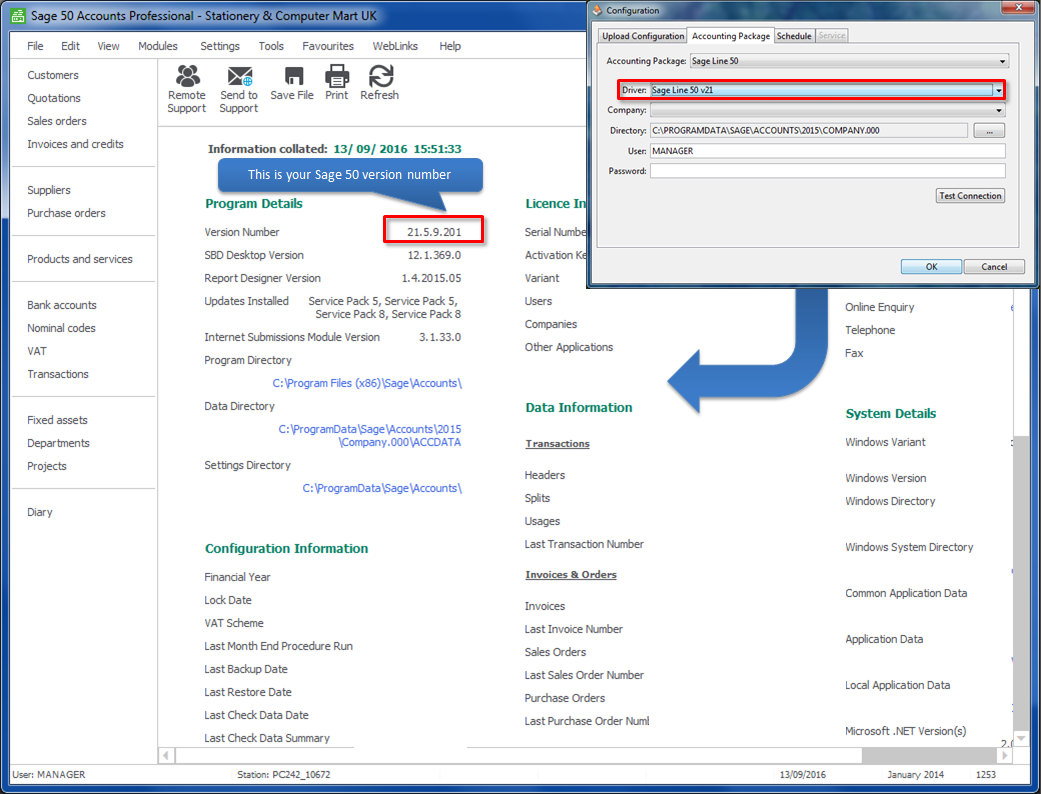Switch to the Schedule tab

pyautogui.click(x=793, y=35)
